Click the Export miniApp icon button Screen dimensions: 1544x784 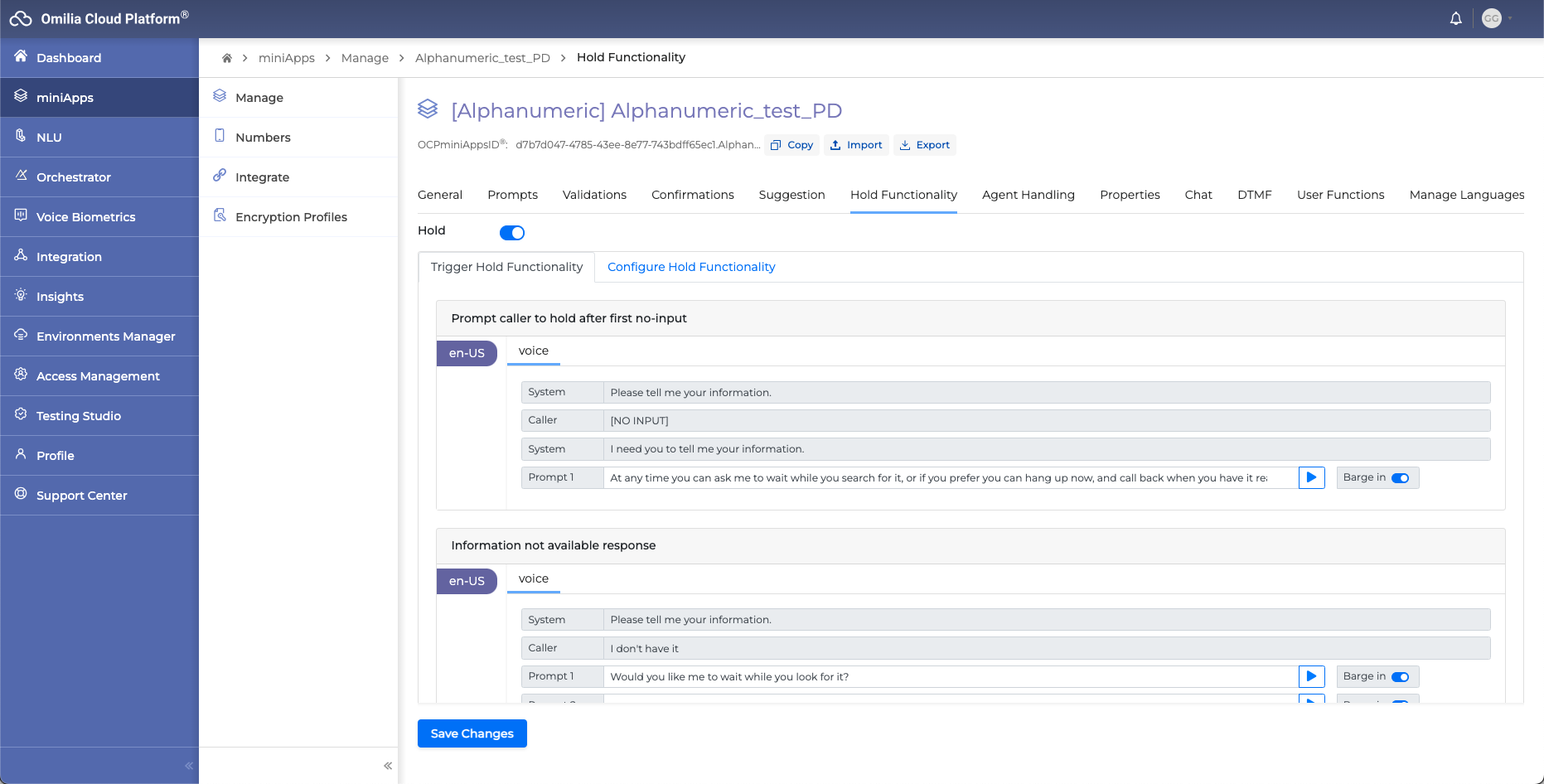click(x=925, y=145)
